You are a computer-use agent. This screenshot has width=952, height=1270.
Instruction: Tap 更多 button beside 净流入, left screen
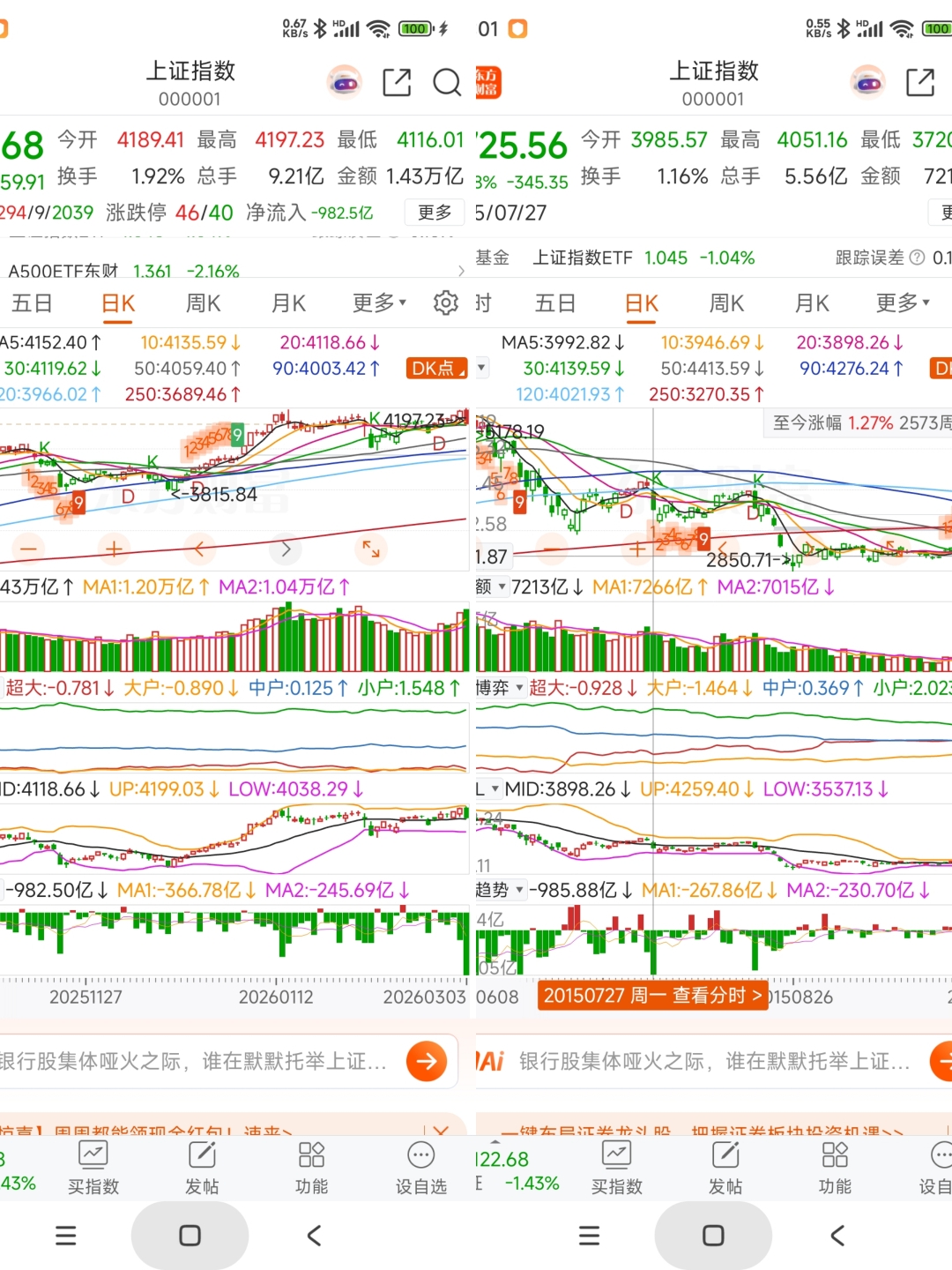[x=435, y=213]
